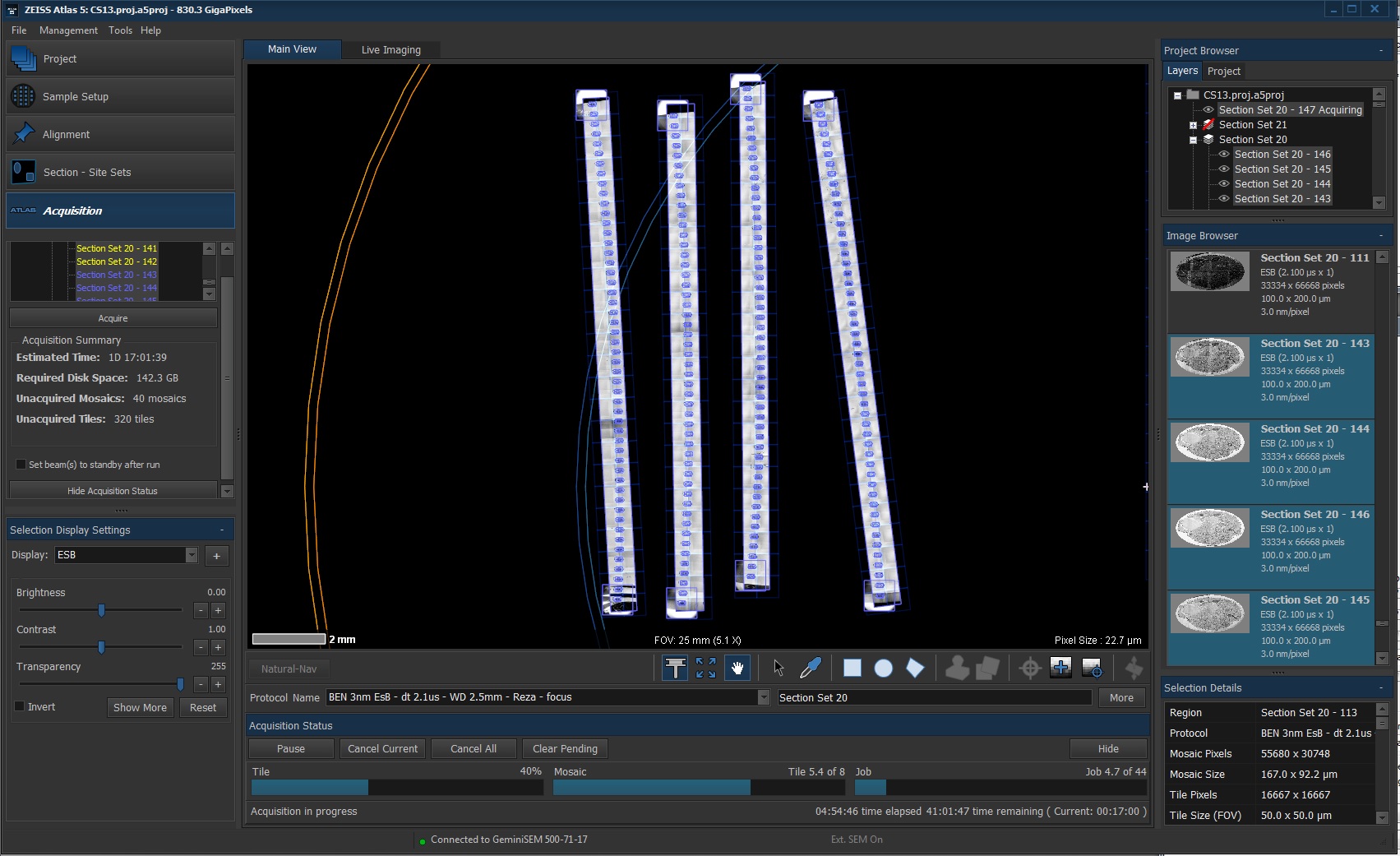This screenshot has height=856, width=1400.
Task: Pause the acquisition
Action: click(x=291, y=749)
